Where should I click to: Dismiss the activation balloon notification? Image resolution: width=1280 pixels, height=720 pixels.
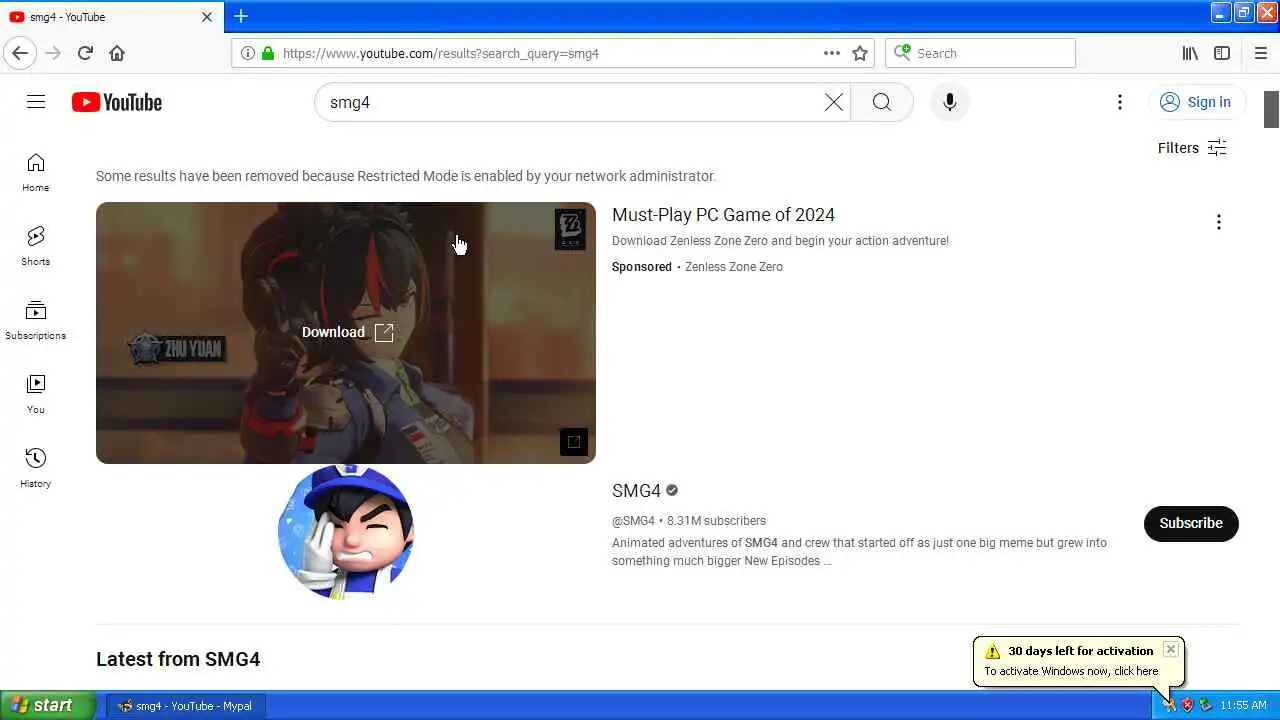[x=1170, y=649]
